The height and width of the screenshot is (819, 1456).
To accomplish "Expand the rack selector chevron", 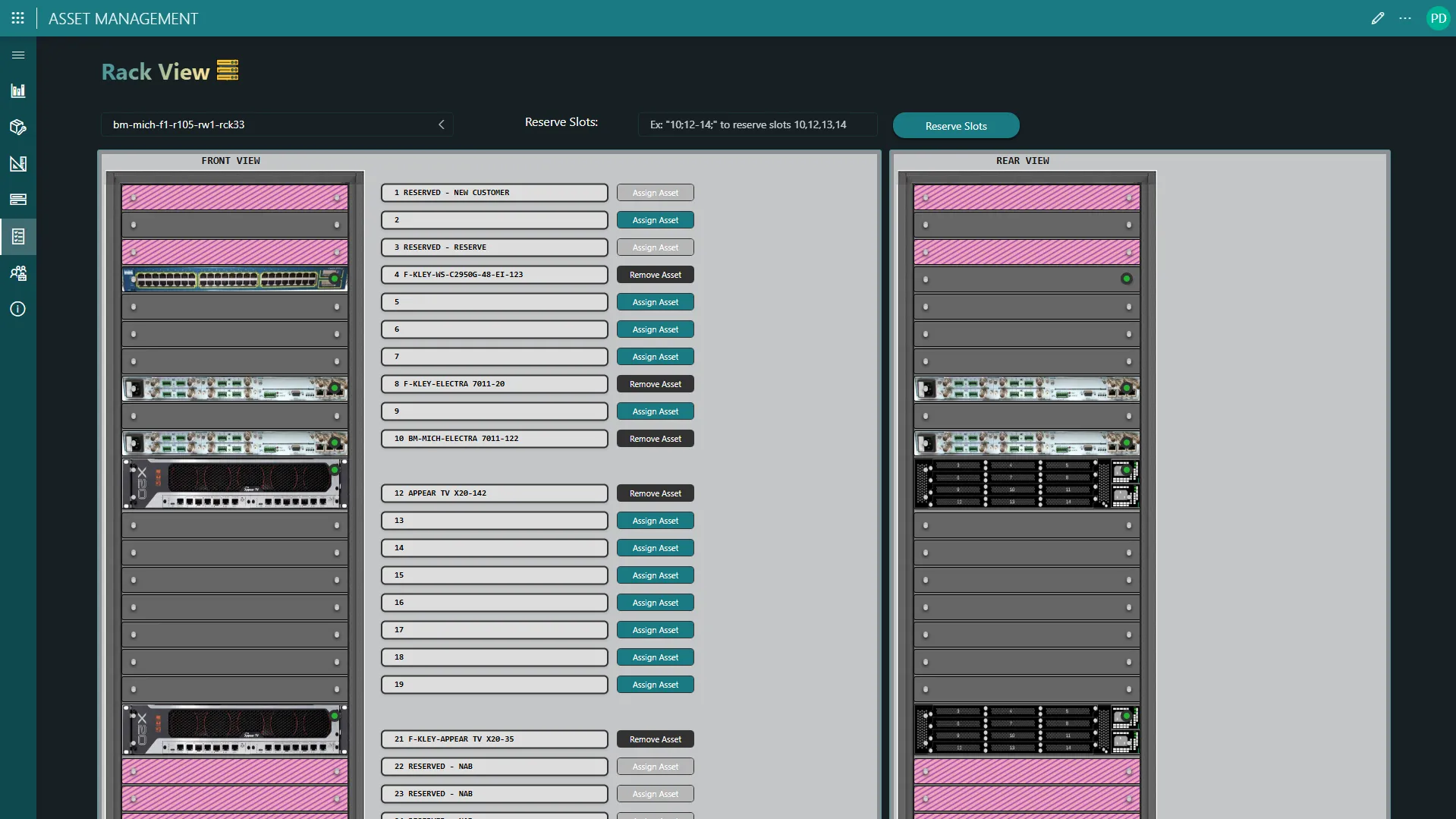I will [442, 124].
